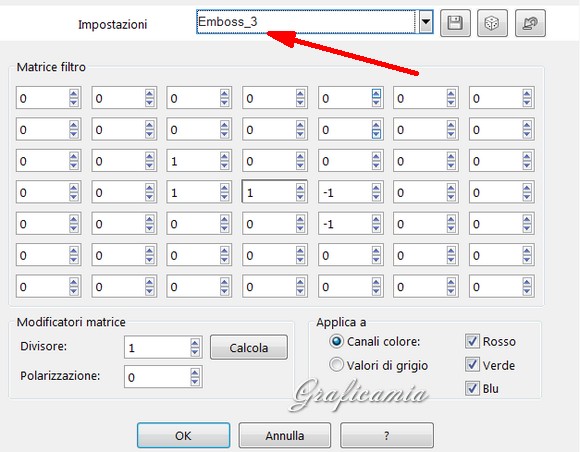Viewport: 580px width, 452px height.
Task: Increase the top-left matrix cell value
Action: pos(74,94)
